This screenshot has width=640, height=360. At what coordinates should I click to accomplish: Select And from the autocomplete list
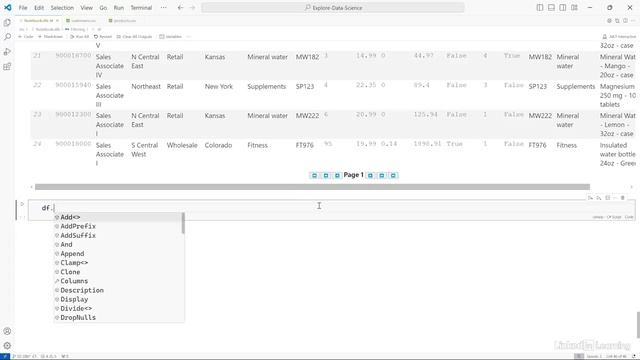[x=118, y=244]
